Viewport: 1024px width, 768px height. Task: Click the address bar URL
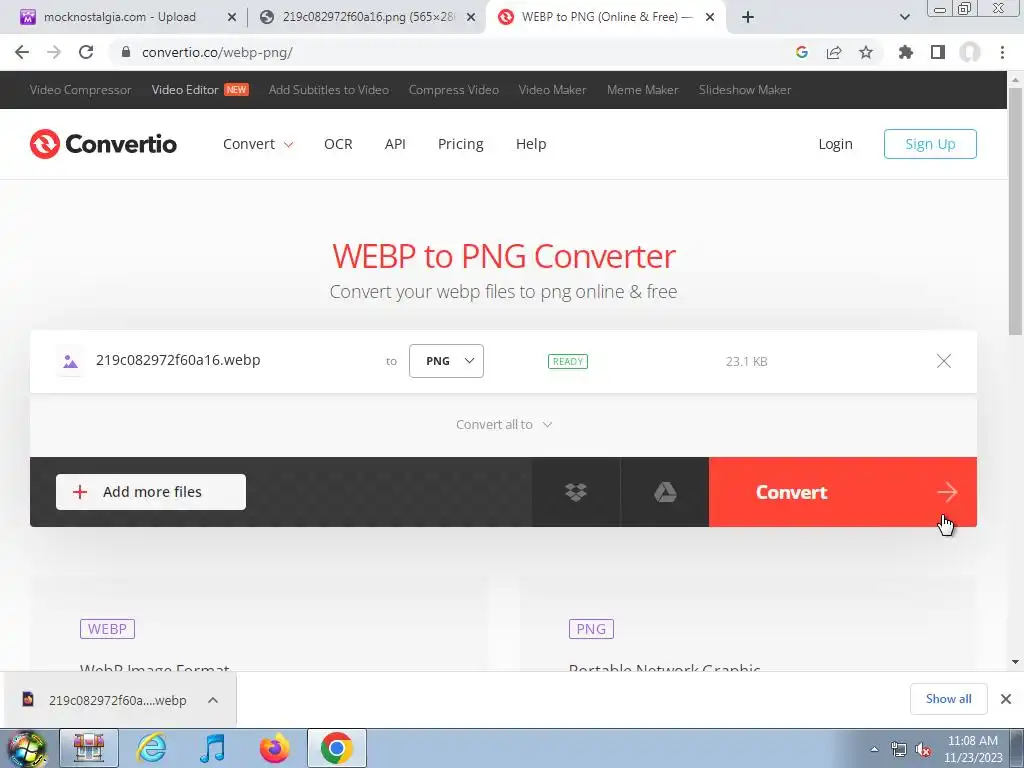pos(217,52)
